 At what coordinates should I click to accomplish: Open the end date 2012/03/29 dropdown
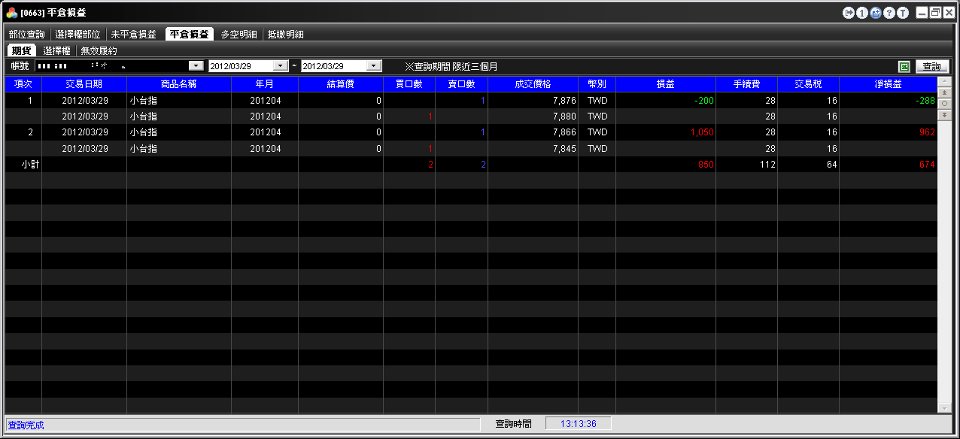tap(373, 66)
